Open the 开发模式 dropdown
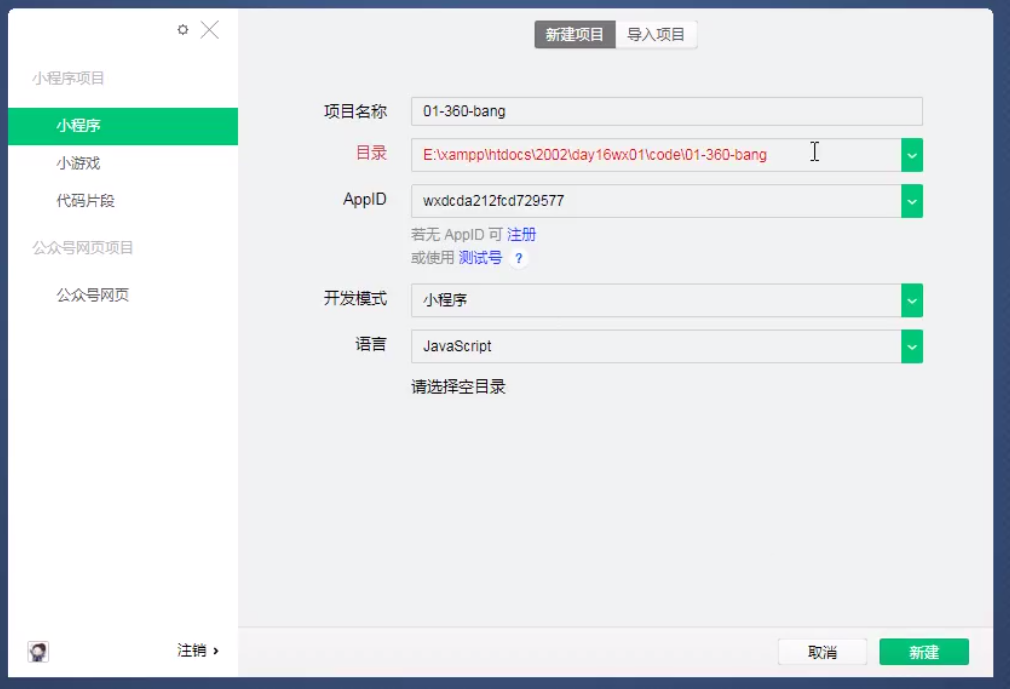The width and height of the screenshot is (1010, 689). click(911, 300)
